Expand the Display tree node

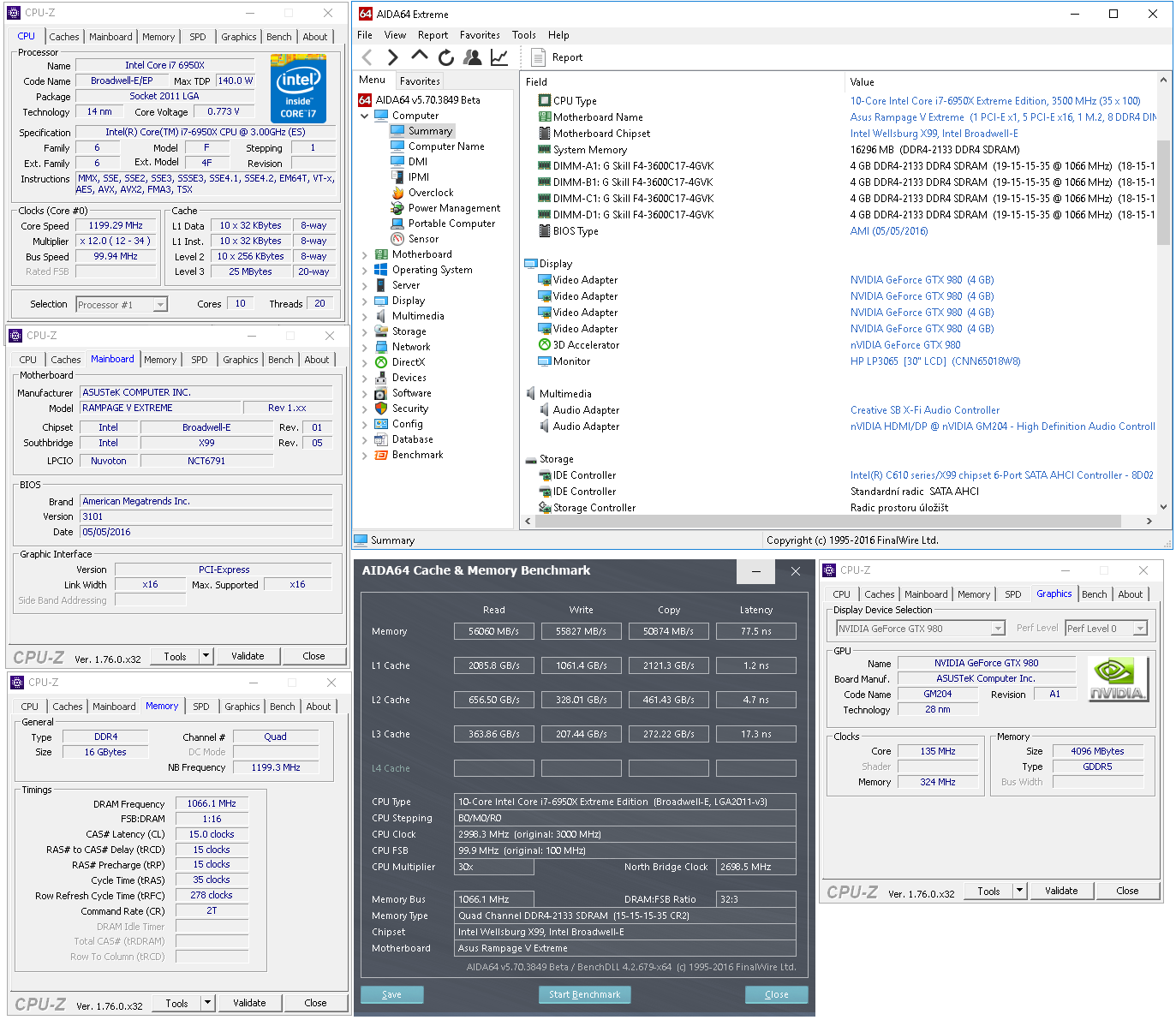tap(365, 301)
